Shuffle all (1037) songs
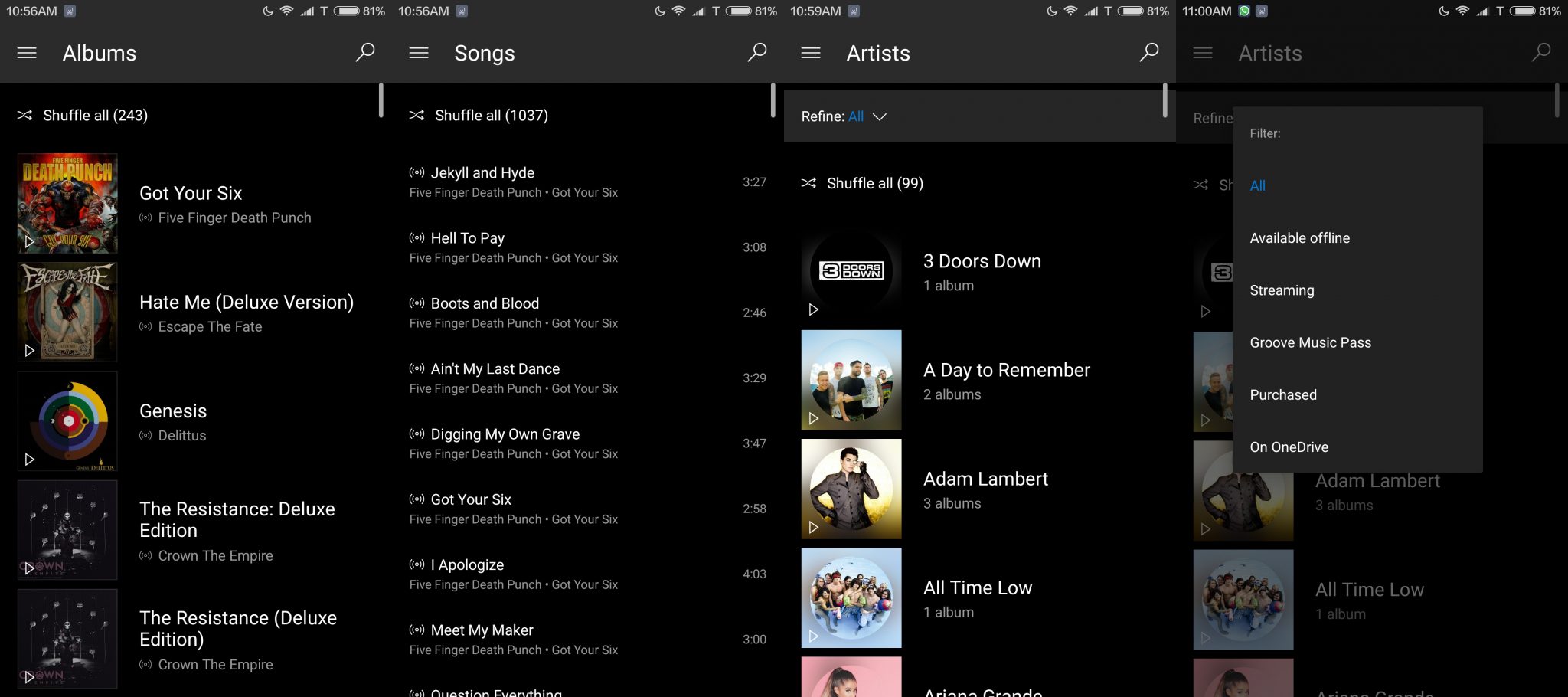1568x697 pixels. coord(479,115)
